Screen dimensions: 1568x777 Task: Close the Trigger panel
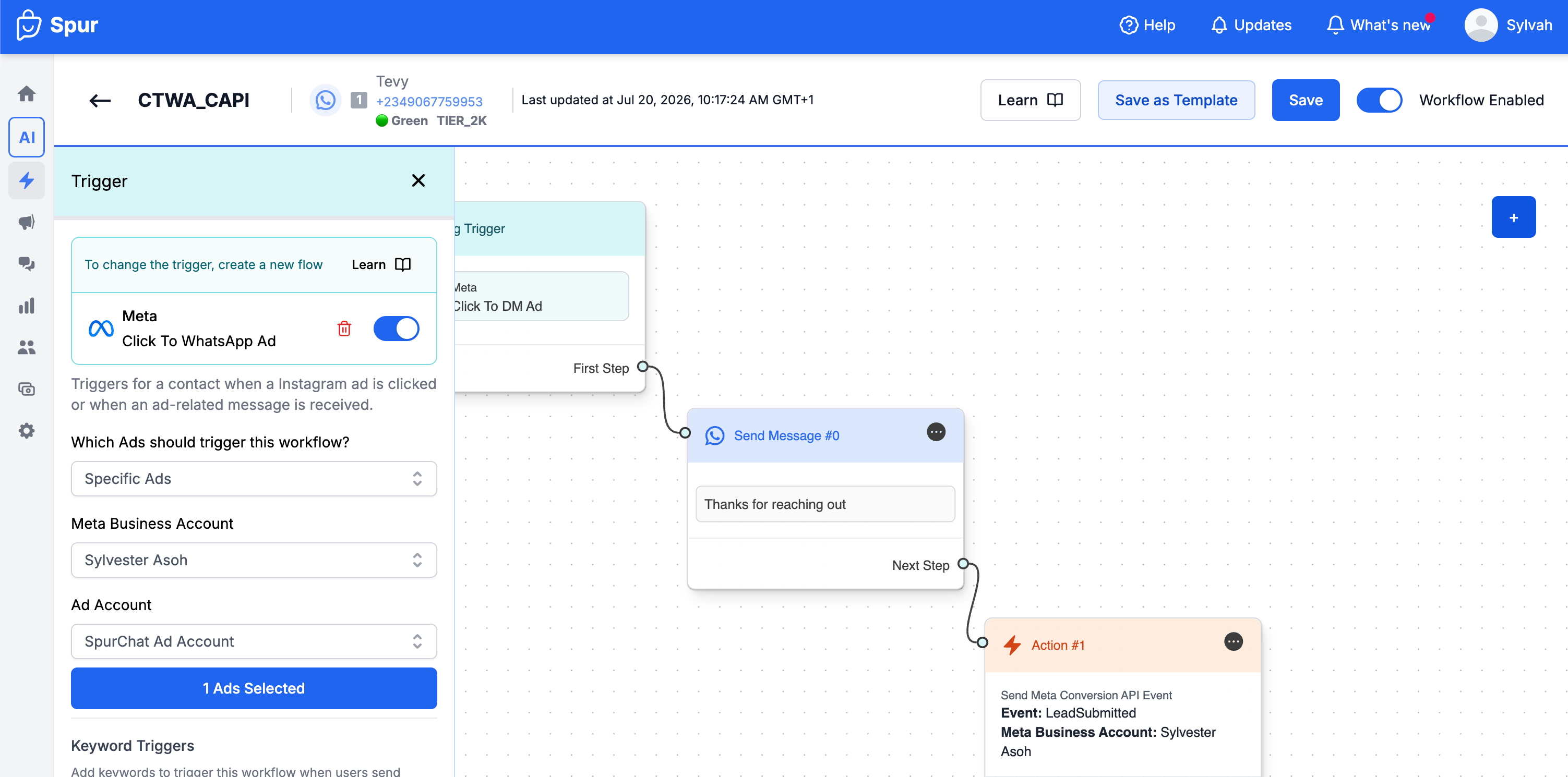click(x=418, y=181)
